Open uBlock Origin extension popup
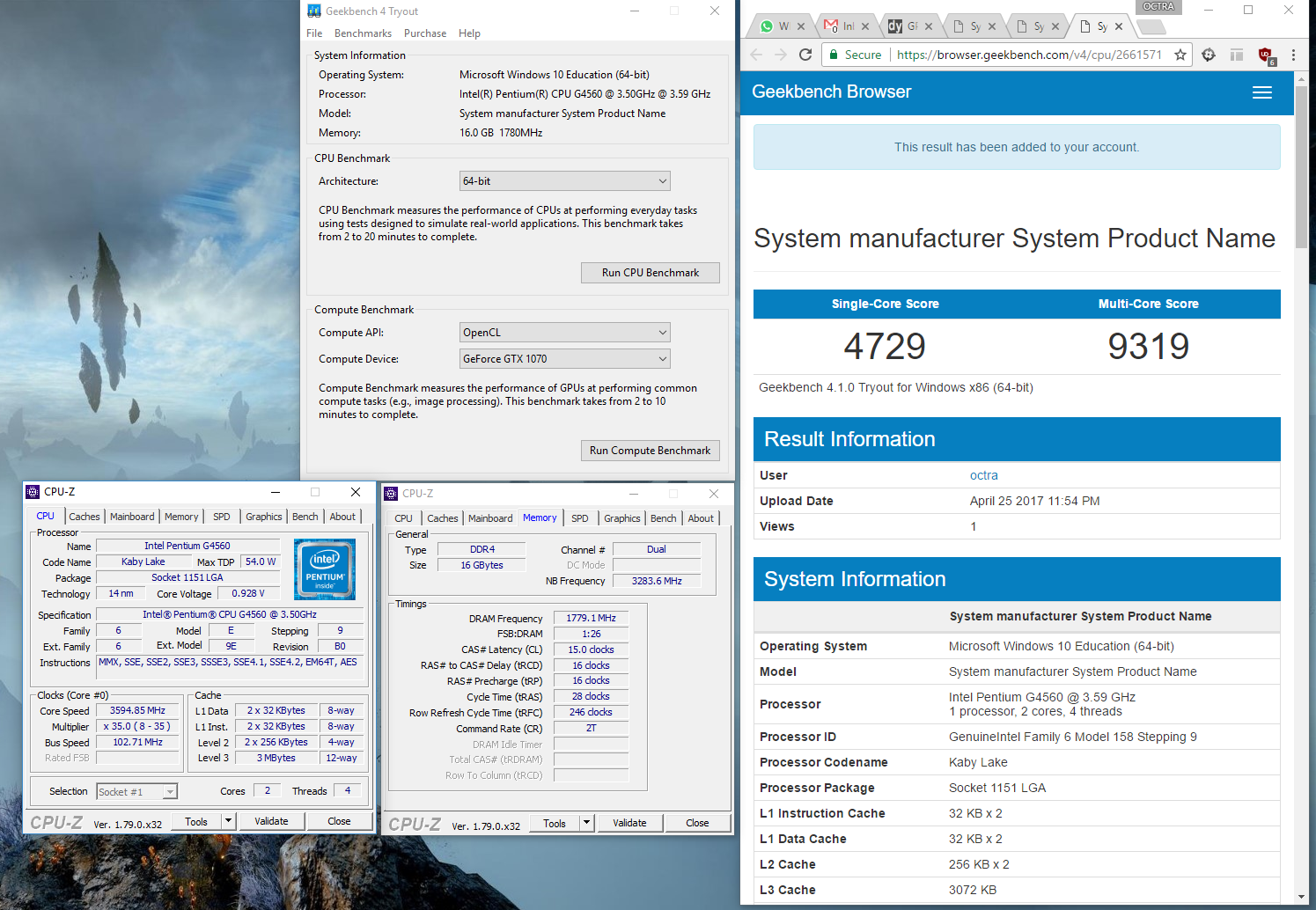The height and width of the screenshot is (910, 1316). pyautogui.click(x=1267, y=55)
